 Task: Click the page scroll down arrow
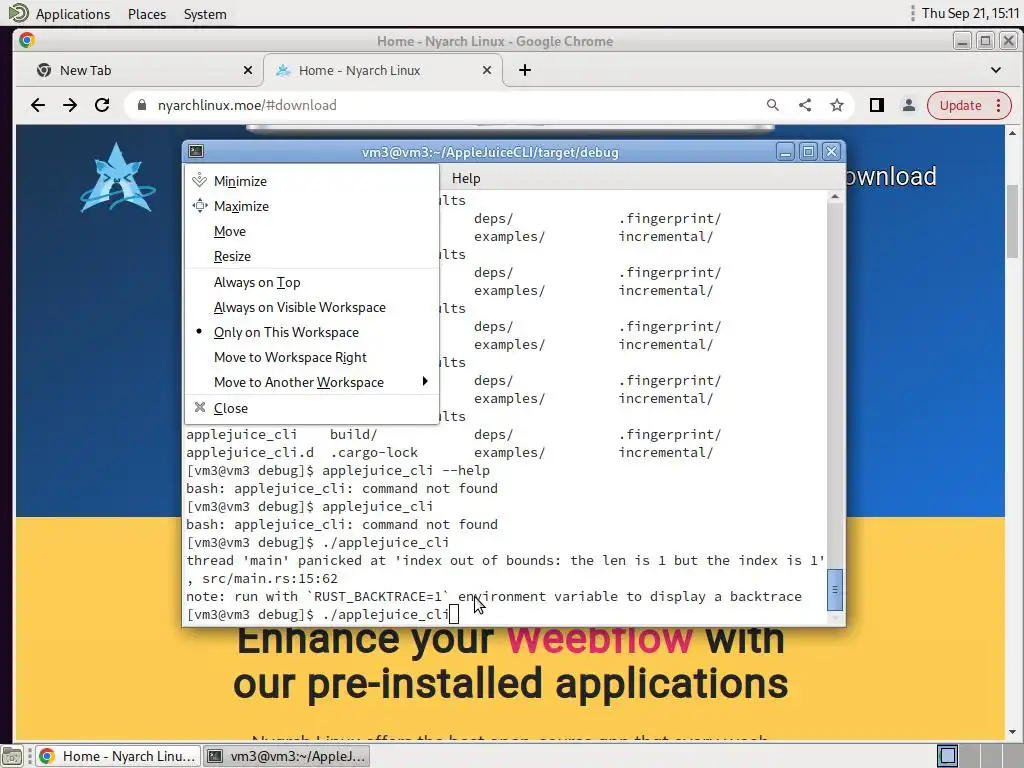tap(1013, 733)
